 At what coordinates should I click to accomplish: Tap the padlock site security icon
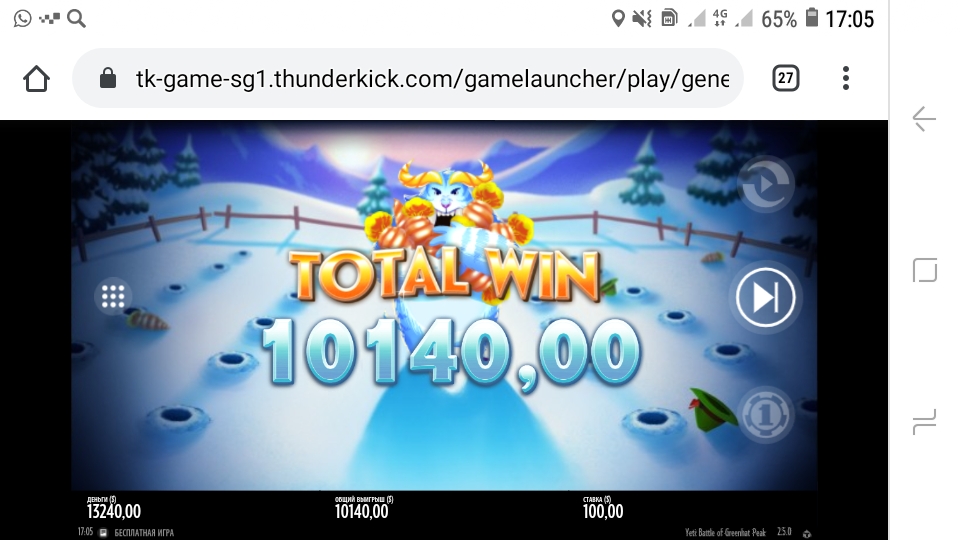coord(108,78)
